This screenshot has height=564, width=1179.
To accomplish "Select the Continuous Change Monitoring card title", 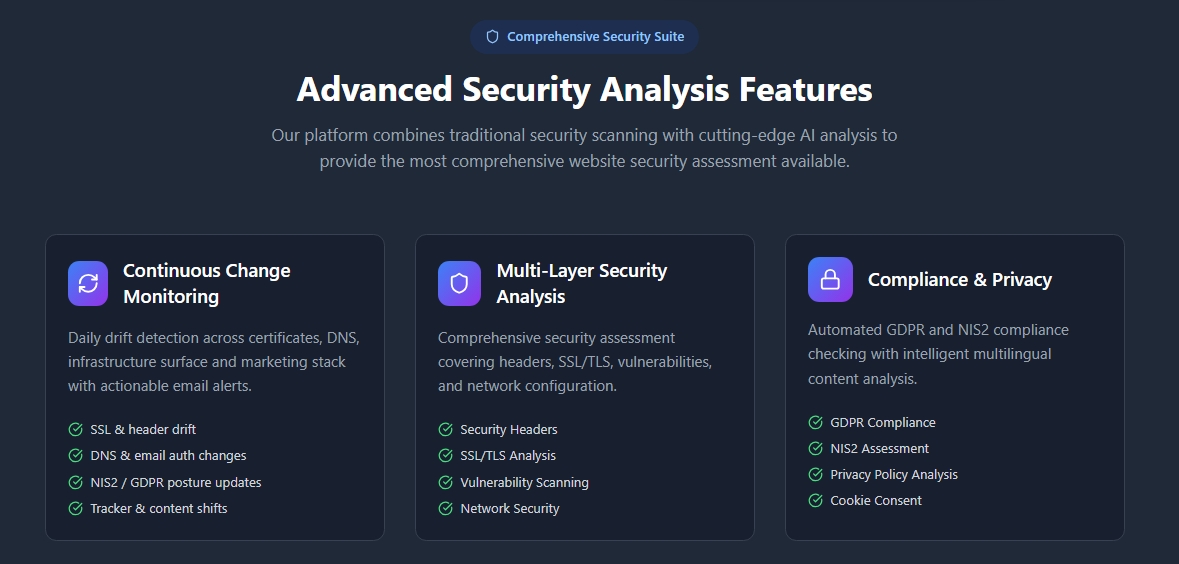I will (206, 283).
